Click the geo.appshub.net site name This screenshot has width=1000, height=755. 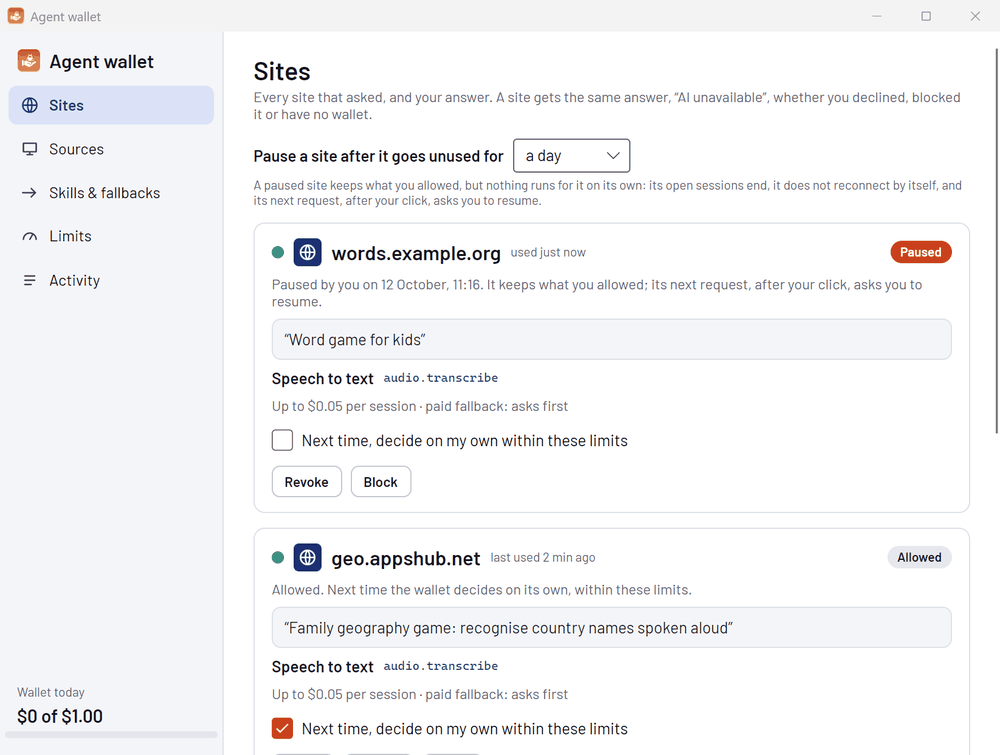406,559
